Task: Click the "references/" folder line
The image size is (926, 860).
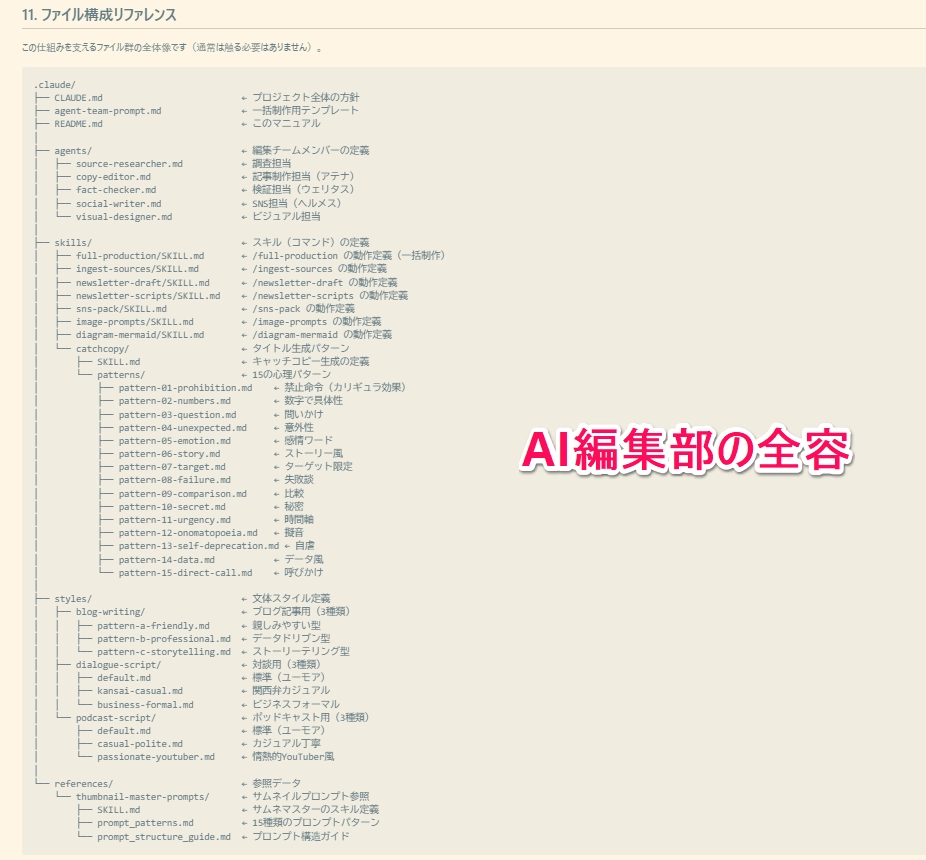Action: [83, 784]
